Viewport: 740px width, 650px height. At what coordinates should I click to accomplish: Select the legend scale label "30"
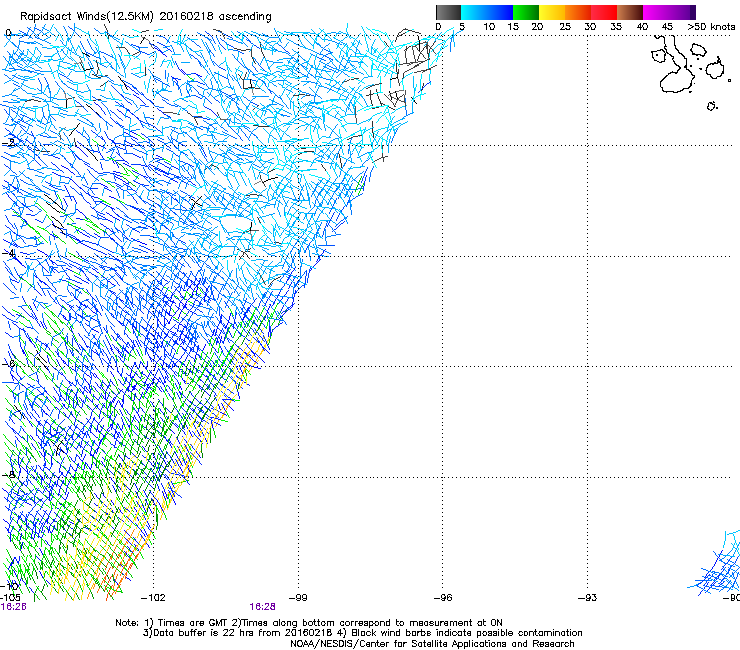click(x=590, y=27)
